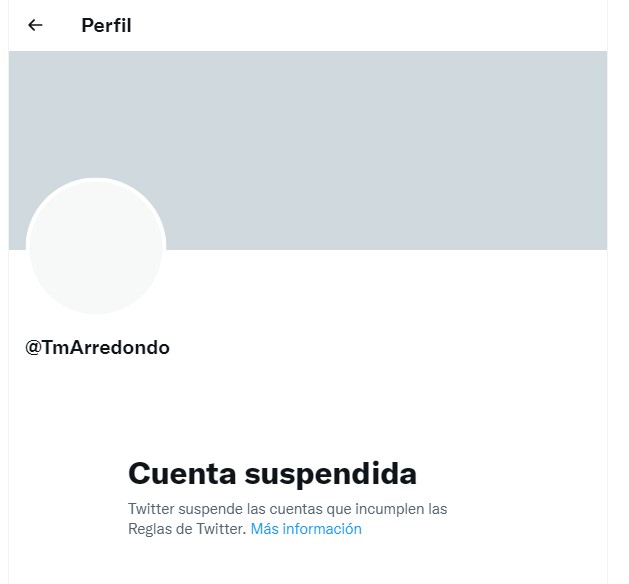Click the back arrow icon
The width and height of the screenshot is (629, 584).
[x=35, y=25]
